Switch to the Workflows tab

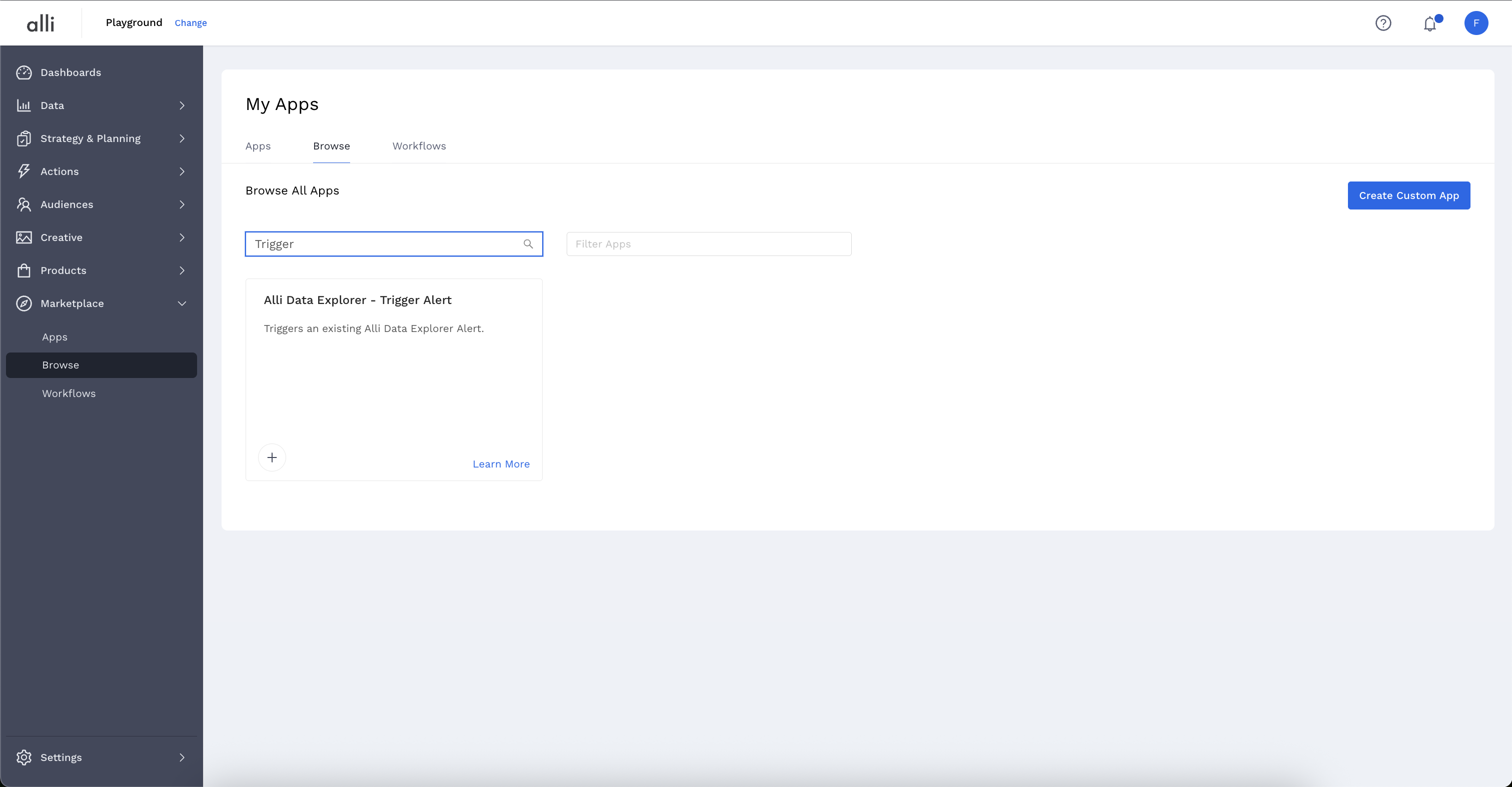419,146
